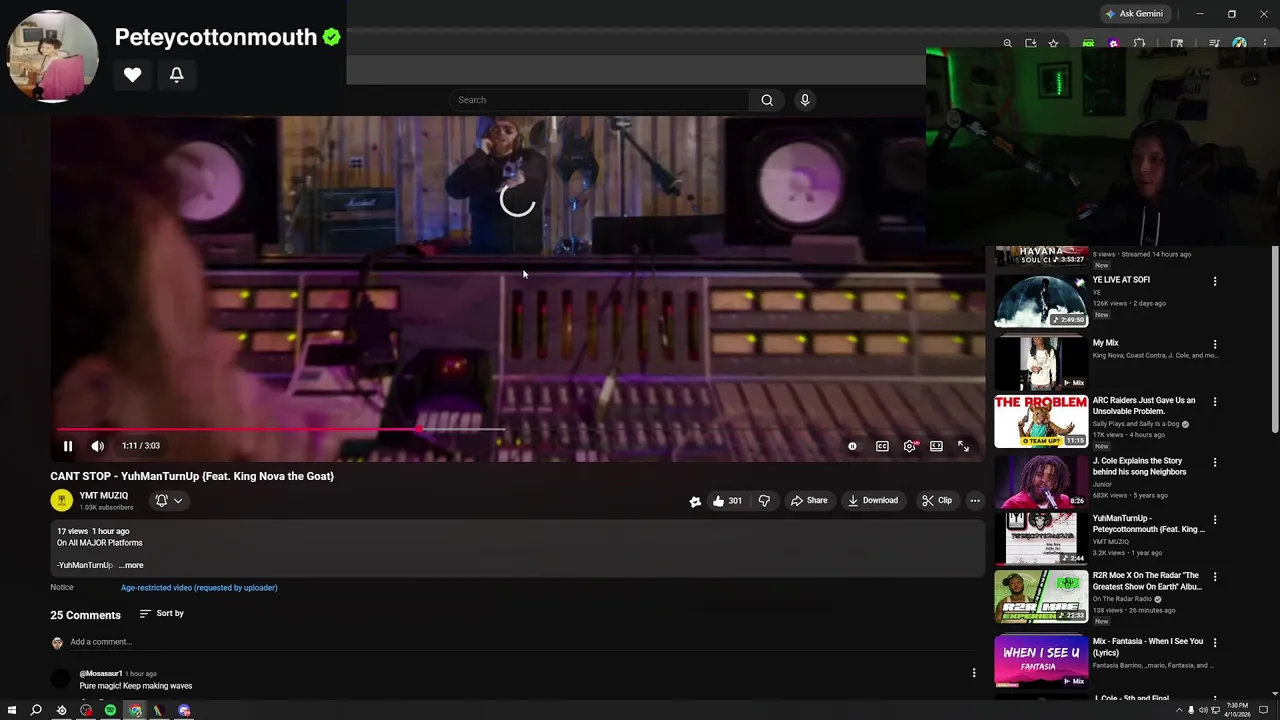Click the Peteycottonmouth profile picture
Viewport: 1280px width, 720px height.
tap(53, 56)
